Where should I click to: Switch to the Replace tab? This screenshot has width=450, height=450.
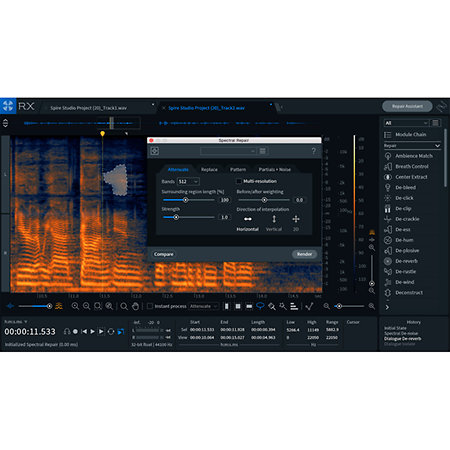[x=209, y=170]
